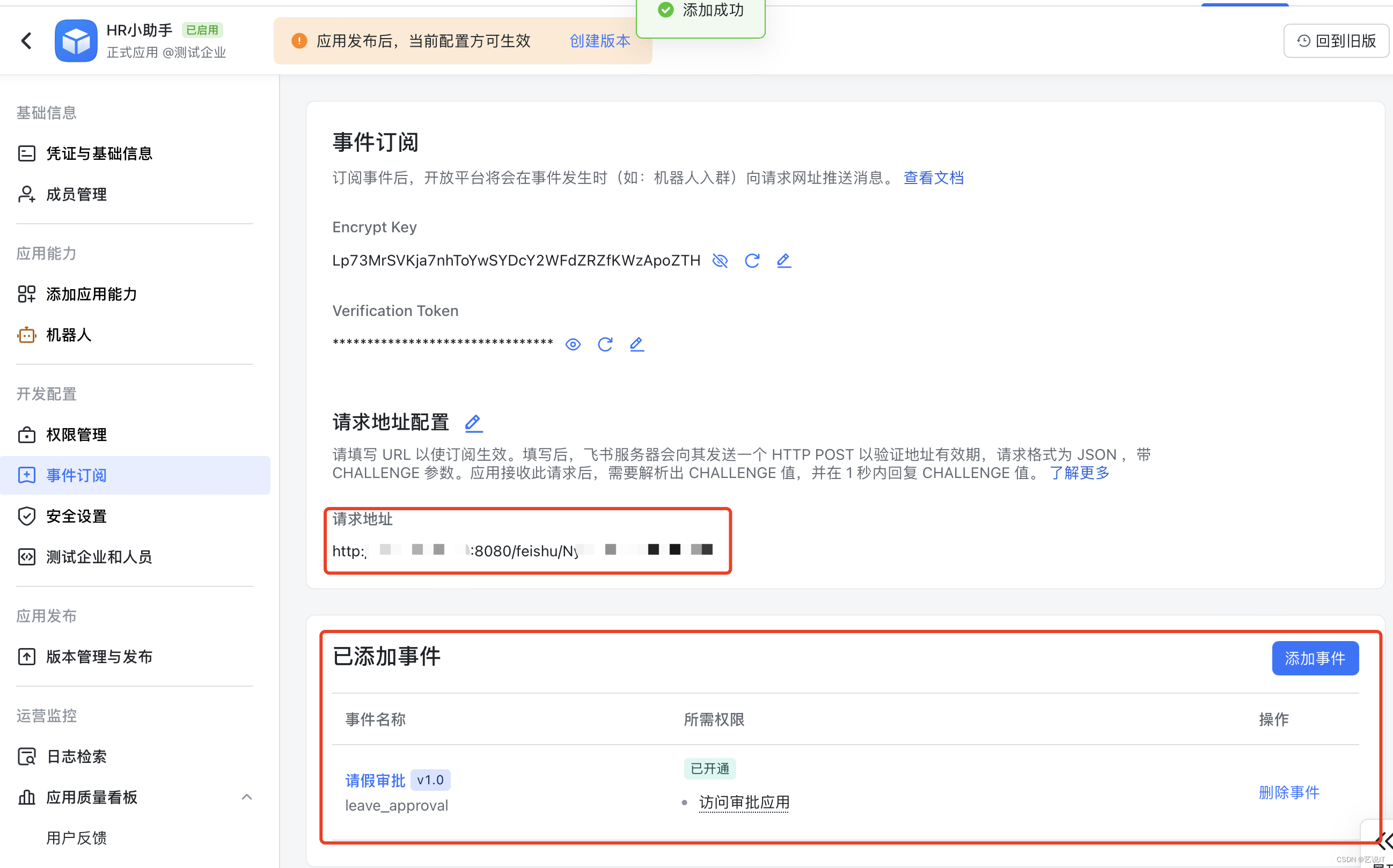Expand the side panel double-chevron at bottom right
1393x868 pixels.
tap(1383, 842)
